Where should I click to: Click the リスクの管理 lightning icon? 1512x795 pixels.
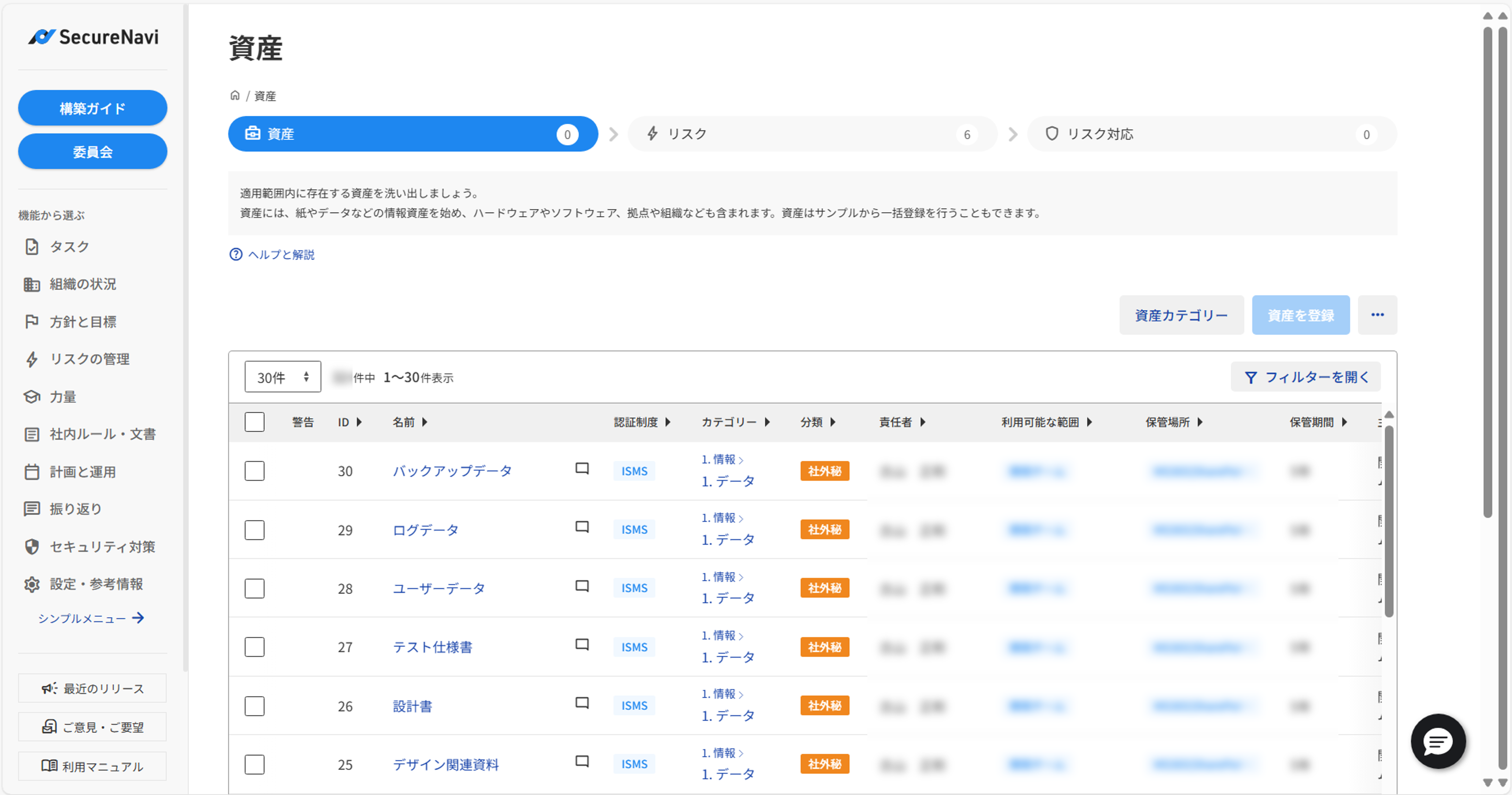[x=32, y=359]
